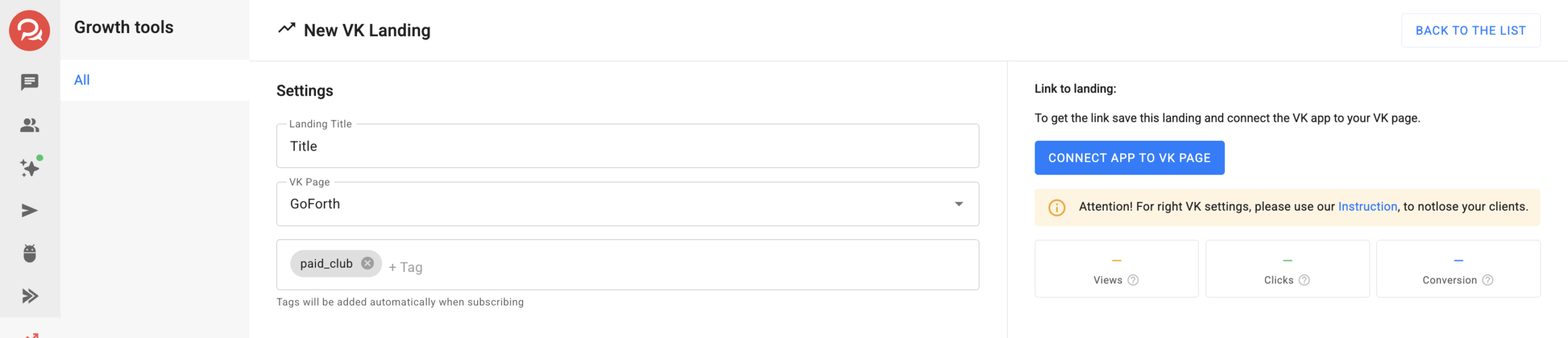Click the Conversion statistics card
The height and width of the screenshot is (338, 1568).
pyautogui.click(x=1458, y=268)
